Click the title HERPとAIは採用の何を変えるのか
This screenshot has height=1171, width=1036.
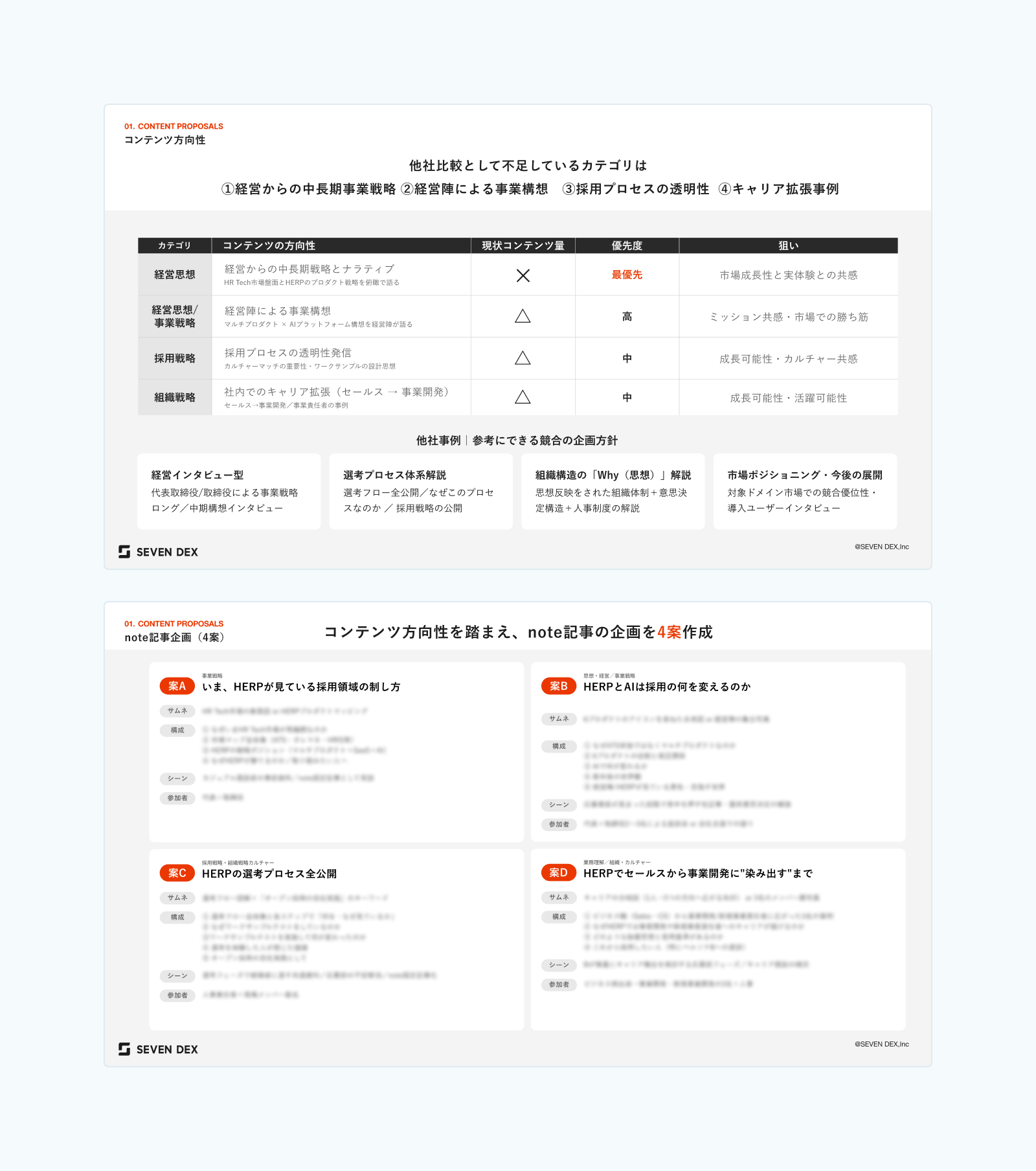(x=667, y=687)
